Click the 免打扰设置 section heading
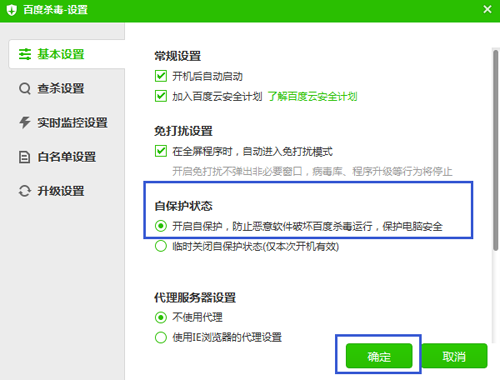This screenshot has width=500, height=380. (x=183, y=131)
